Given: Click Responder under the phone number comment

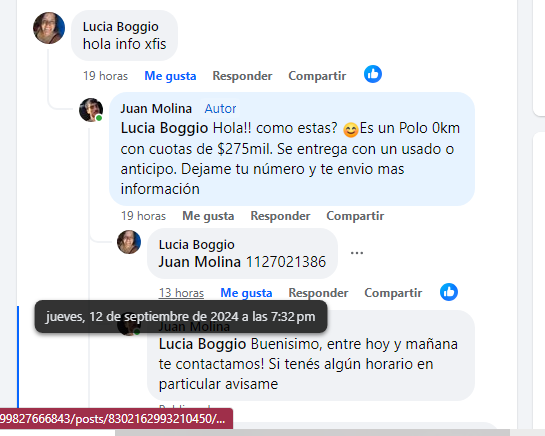Looking at the screenshot, I should [x=318, y=293].
